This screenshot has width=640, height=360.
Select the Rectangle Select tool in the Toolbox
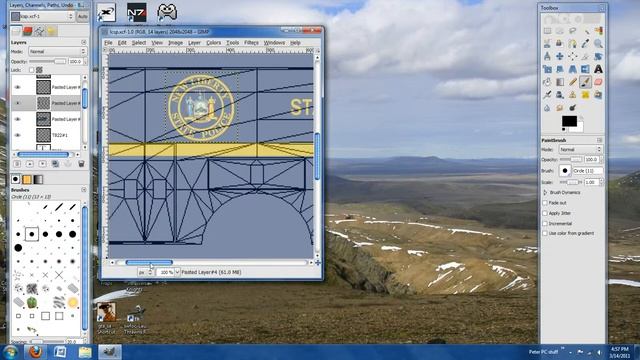tap(547, 31)
